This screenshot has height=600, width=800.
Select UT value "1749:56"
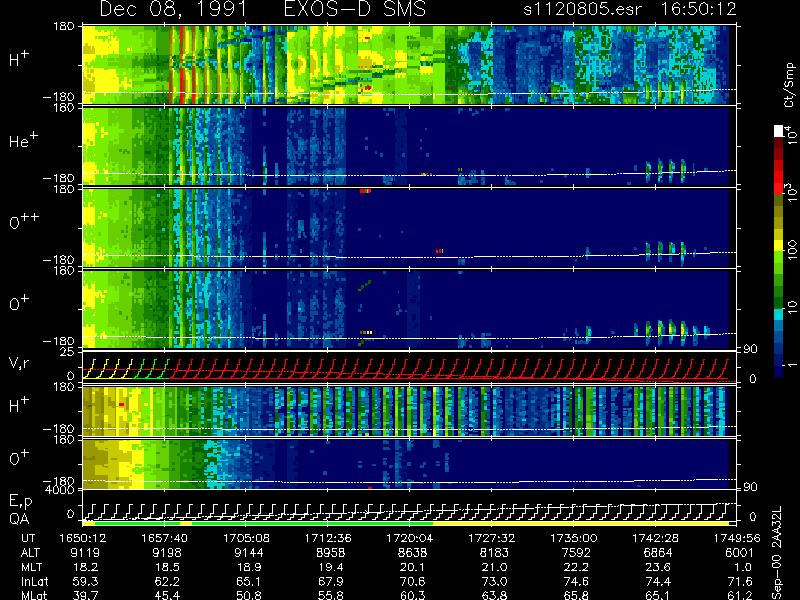[x=737, y=538]
